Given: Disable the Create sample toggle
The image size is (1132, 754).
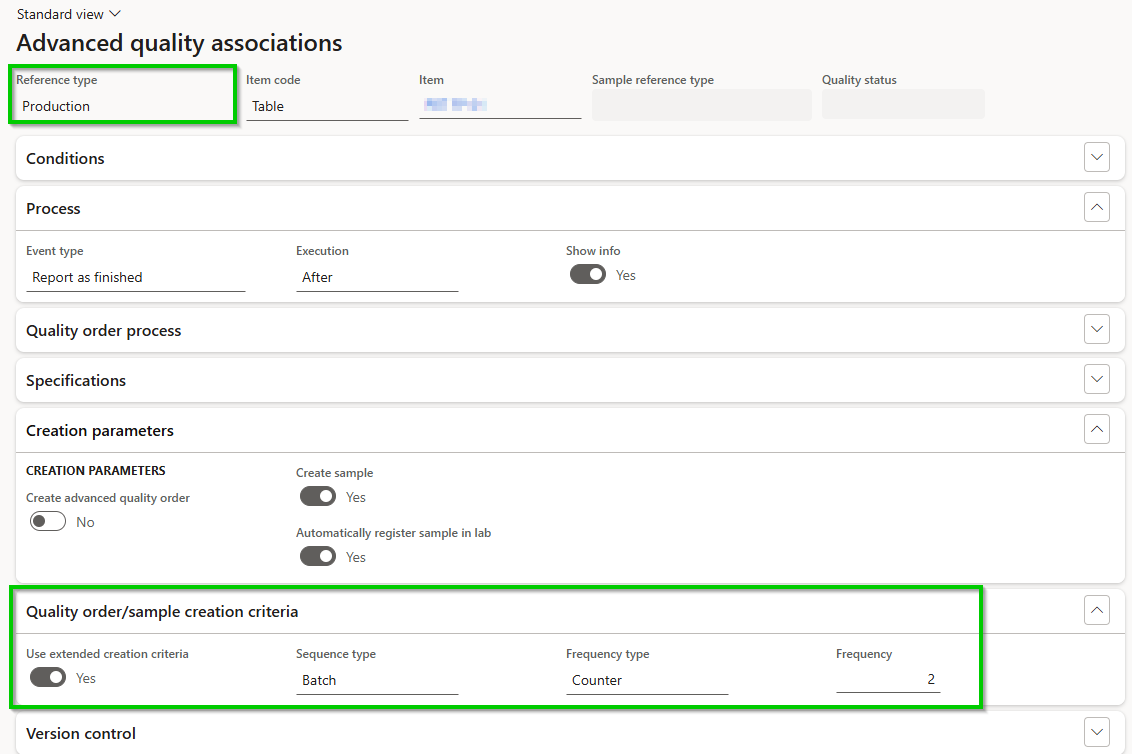Looking at the screenshot, I should (317, 496).
